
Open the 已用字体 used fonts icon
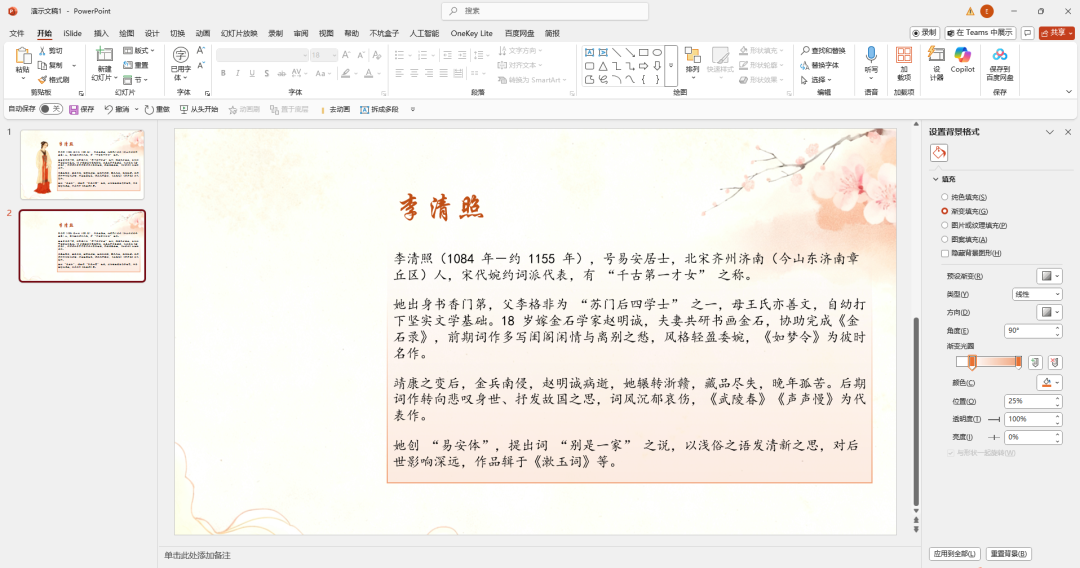tap(180, 55)
